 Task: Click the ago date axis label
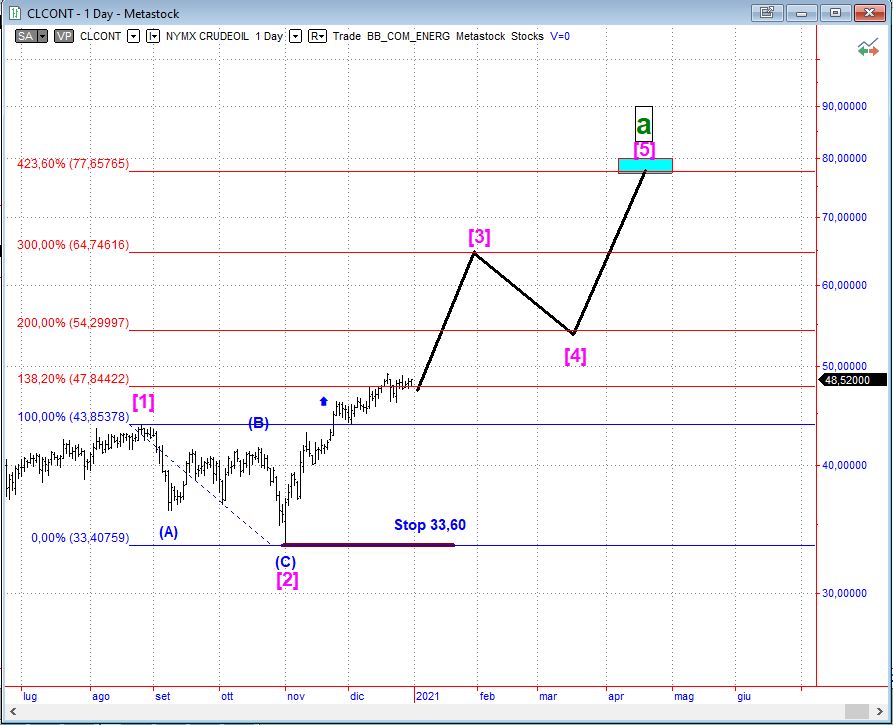pos(101,696)
